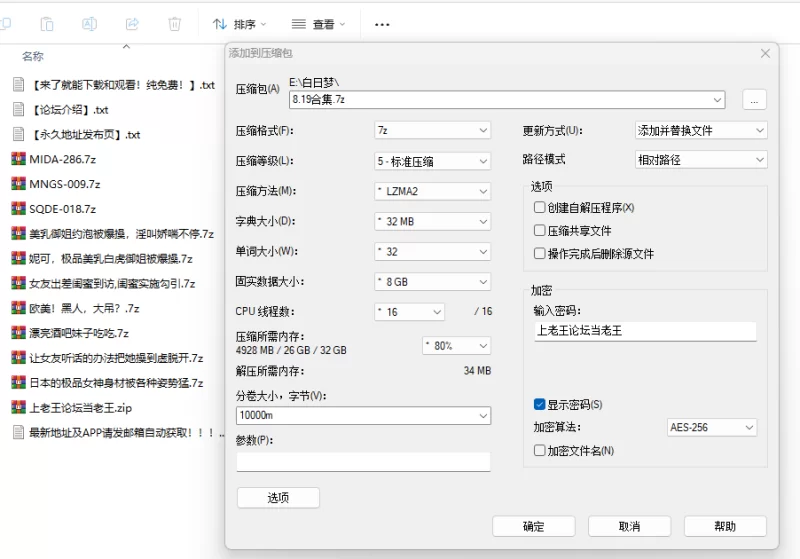Click the file name 【永久地址发布页】.txt

(85, 135)
